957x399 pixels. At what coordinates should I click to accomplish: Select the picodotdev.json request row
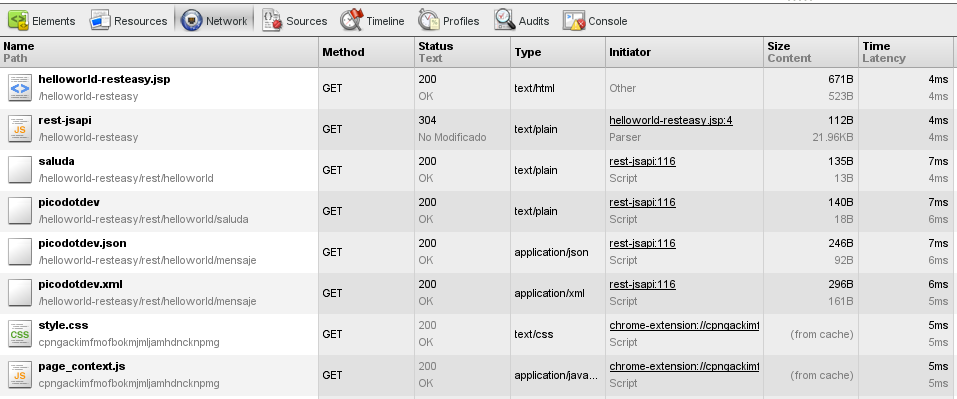coord(478,252)
